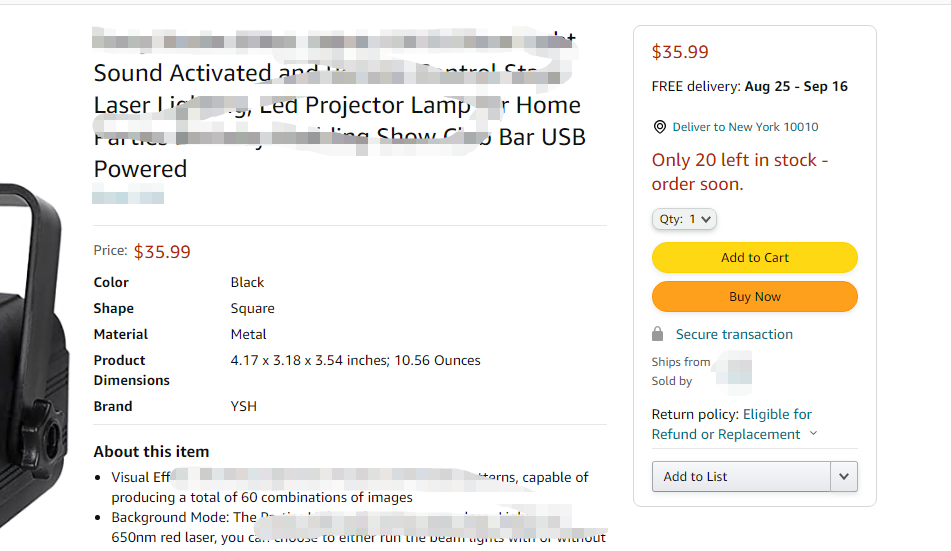Open Deliver to New York 10010 link
This screenshot has width=951, height=551.
tap(745, 127)
